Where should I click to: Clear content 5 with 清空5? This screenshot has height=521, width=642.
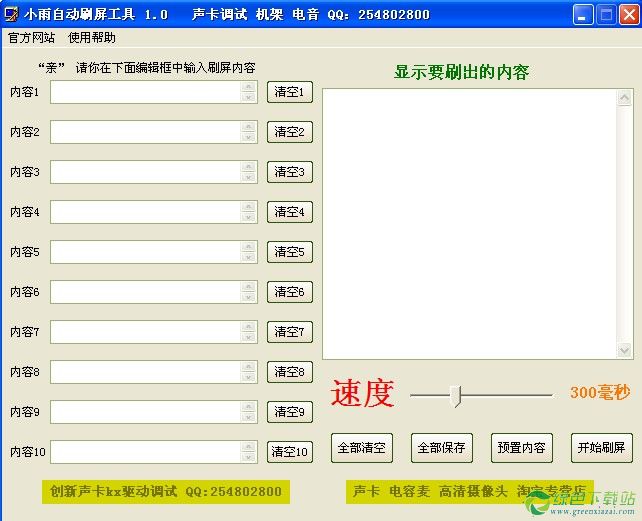click(290, 252)
